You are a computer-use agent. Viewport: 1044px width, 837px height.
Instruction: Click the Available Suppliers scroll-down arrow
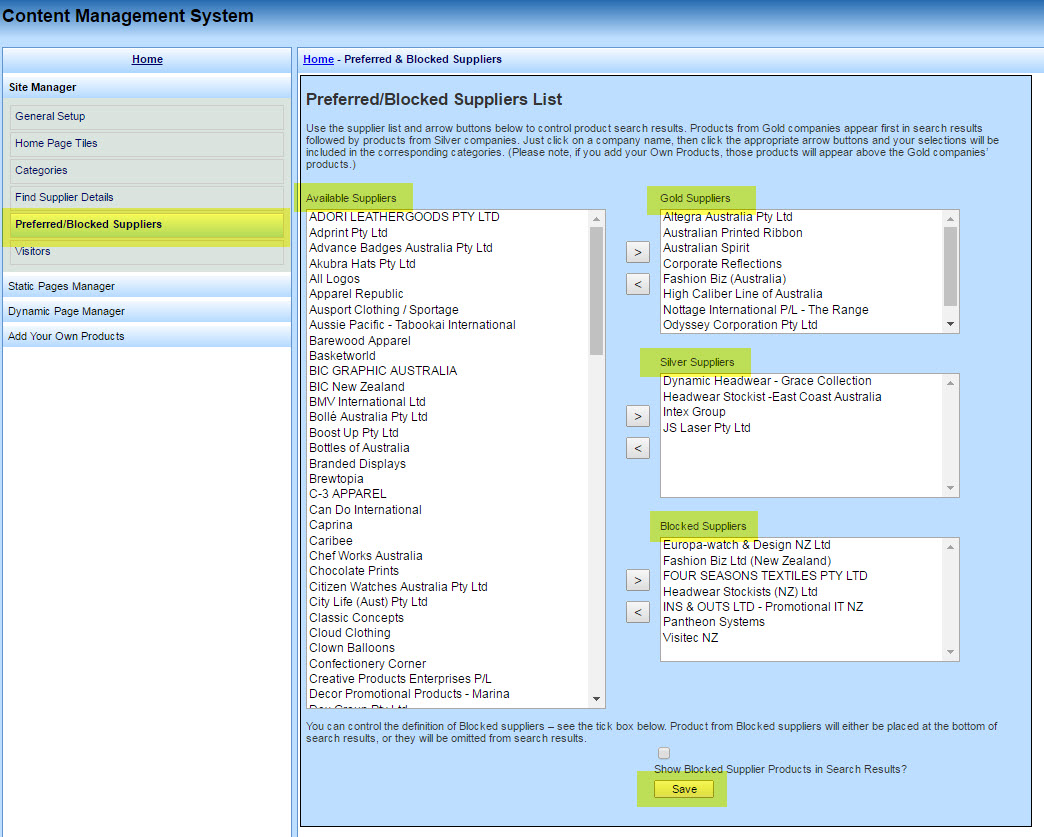pyautogui.click(x=597, y=699)
